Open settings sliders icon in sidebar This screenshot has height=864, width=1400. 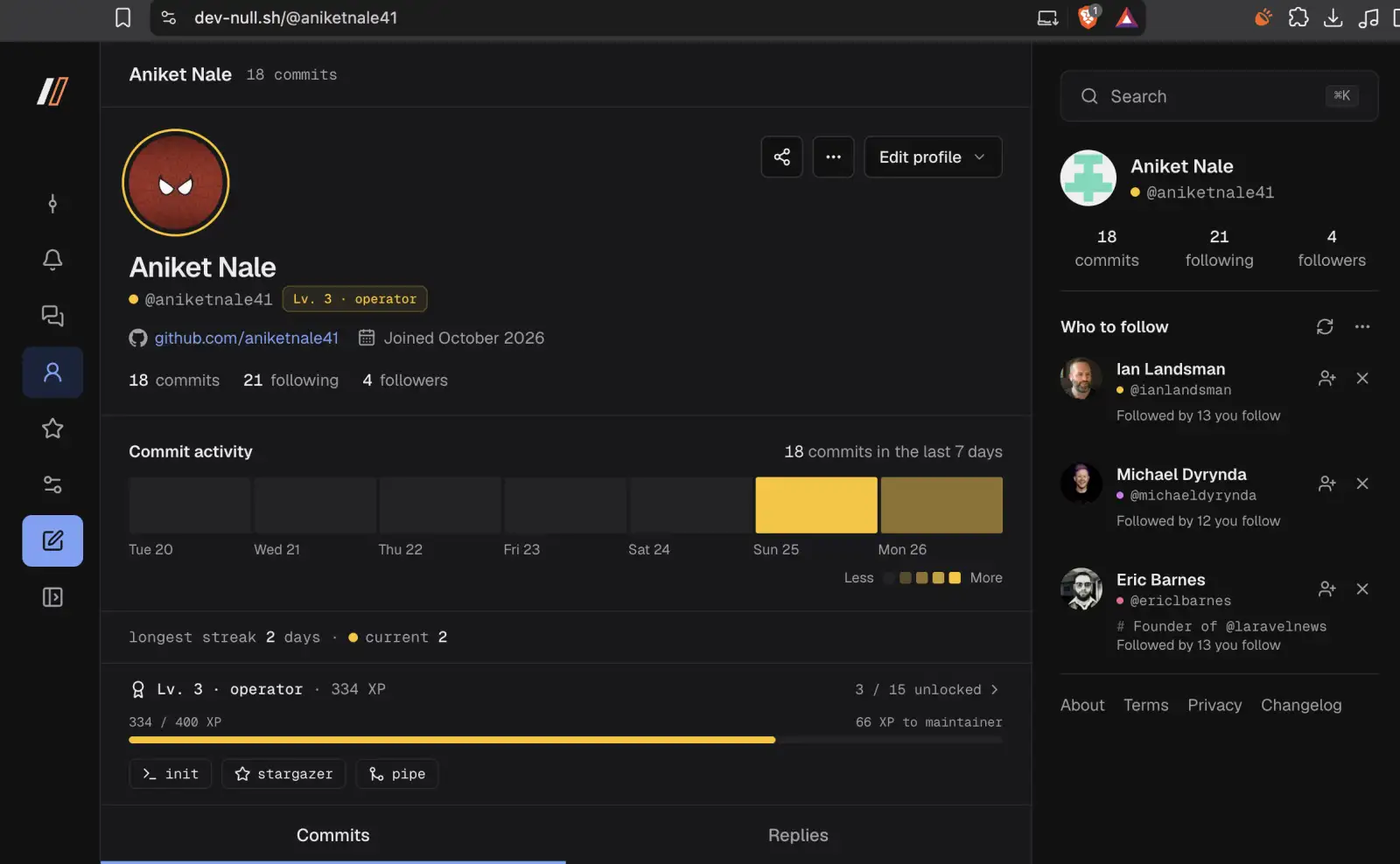click(x=52, y=484)
